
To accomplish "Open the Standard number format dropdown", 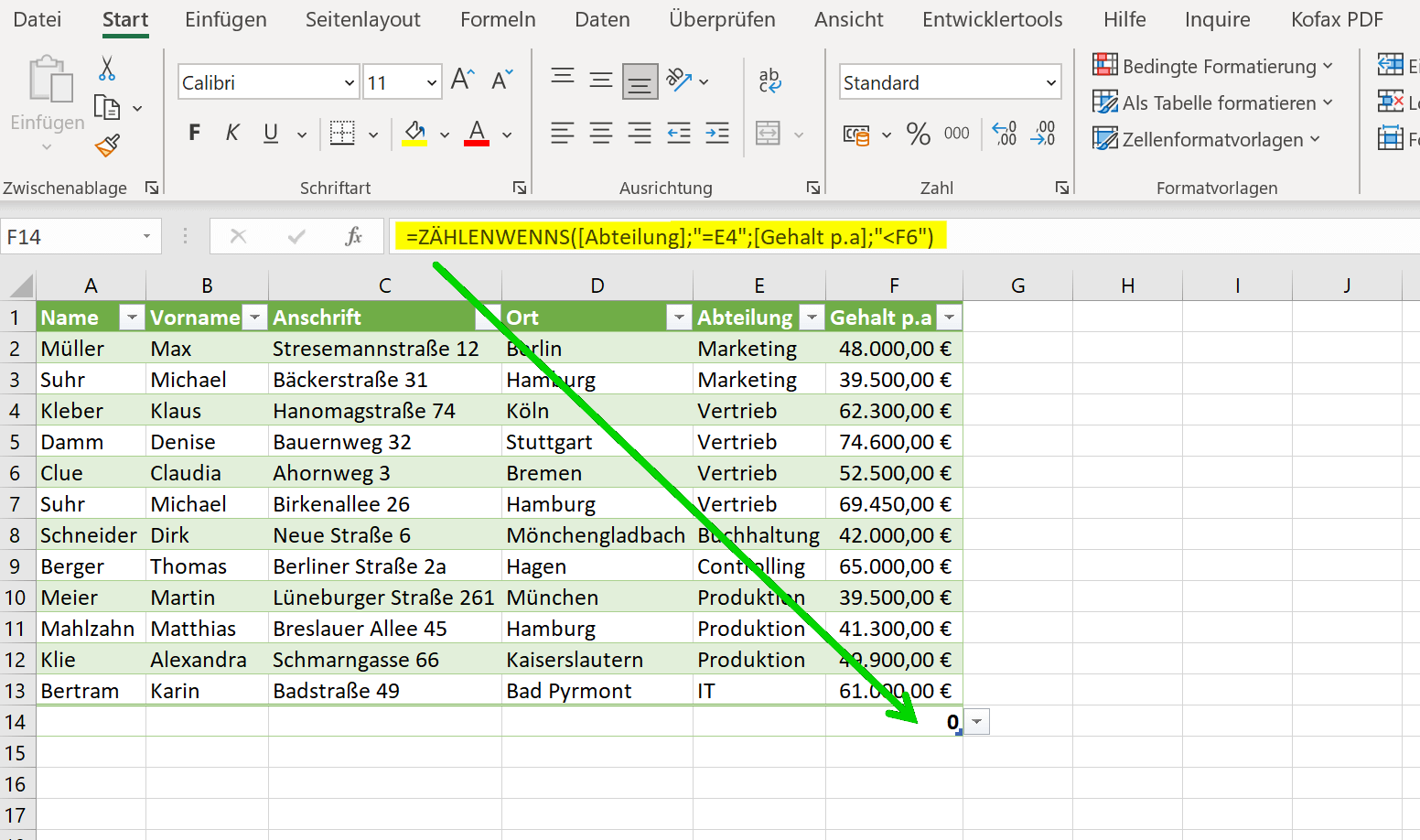I will point(1051,83).
